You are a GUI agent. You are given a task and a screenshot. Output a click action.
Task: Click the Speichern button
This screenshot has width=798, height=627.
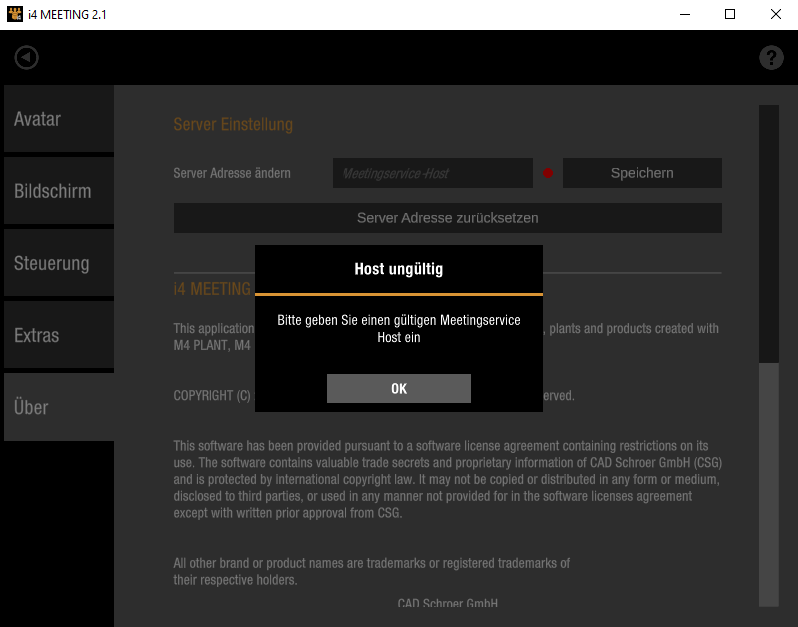[642, 173]
